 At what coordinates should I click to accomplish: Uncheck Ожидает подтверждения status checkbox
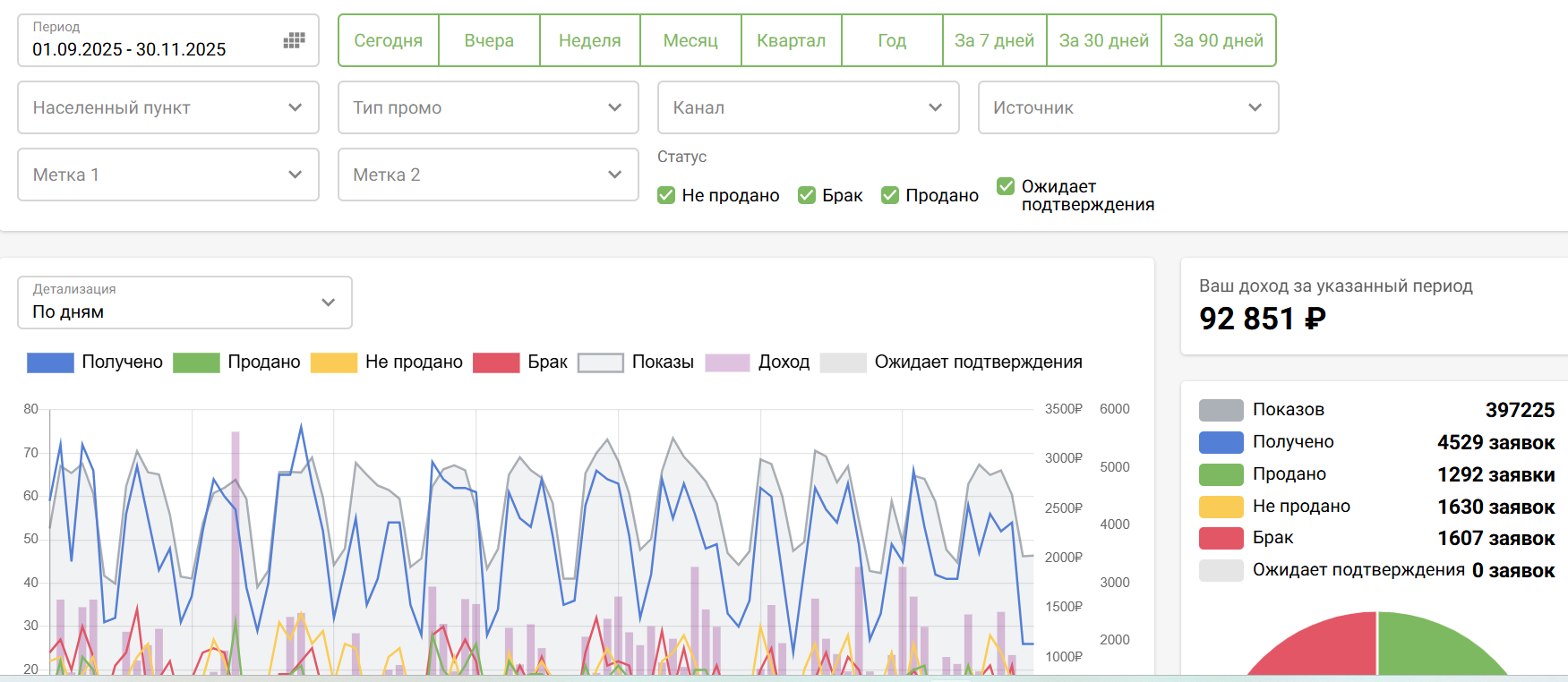coord(1006,186)
